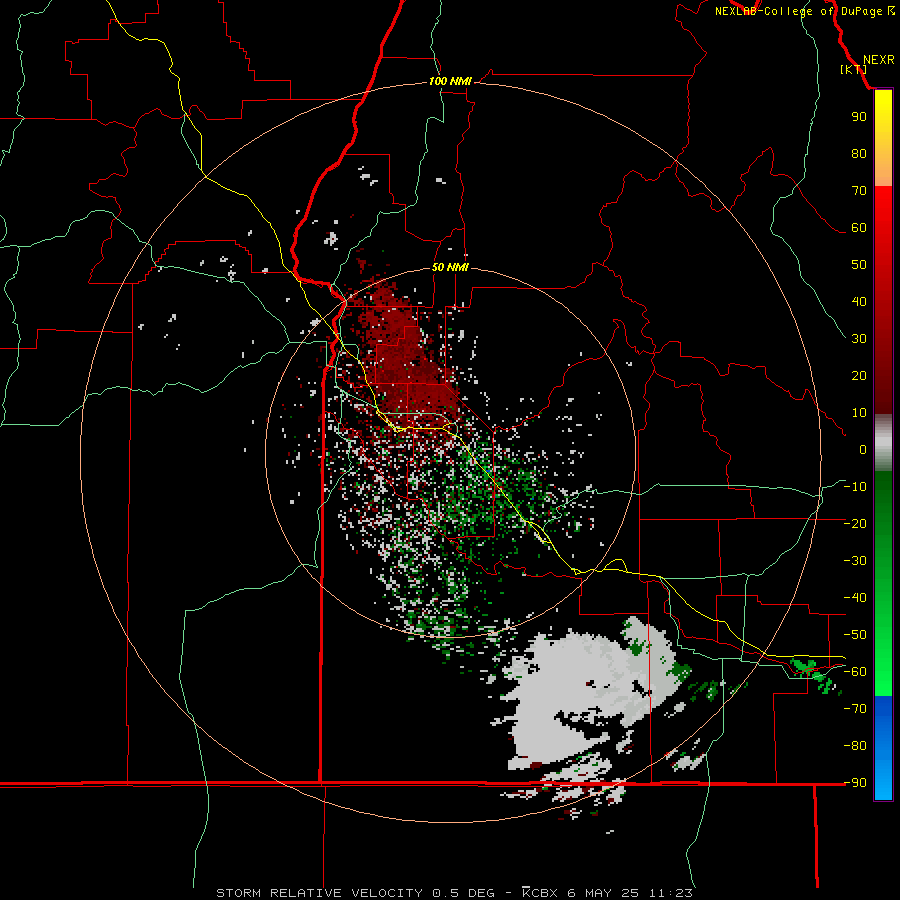This screenshot has width=900, height=900.
Task: Click the -90 scale value
Action: click(x=855, y=783)
